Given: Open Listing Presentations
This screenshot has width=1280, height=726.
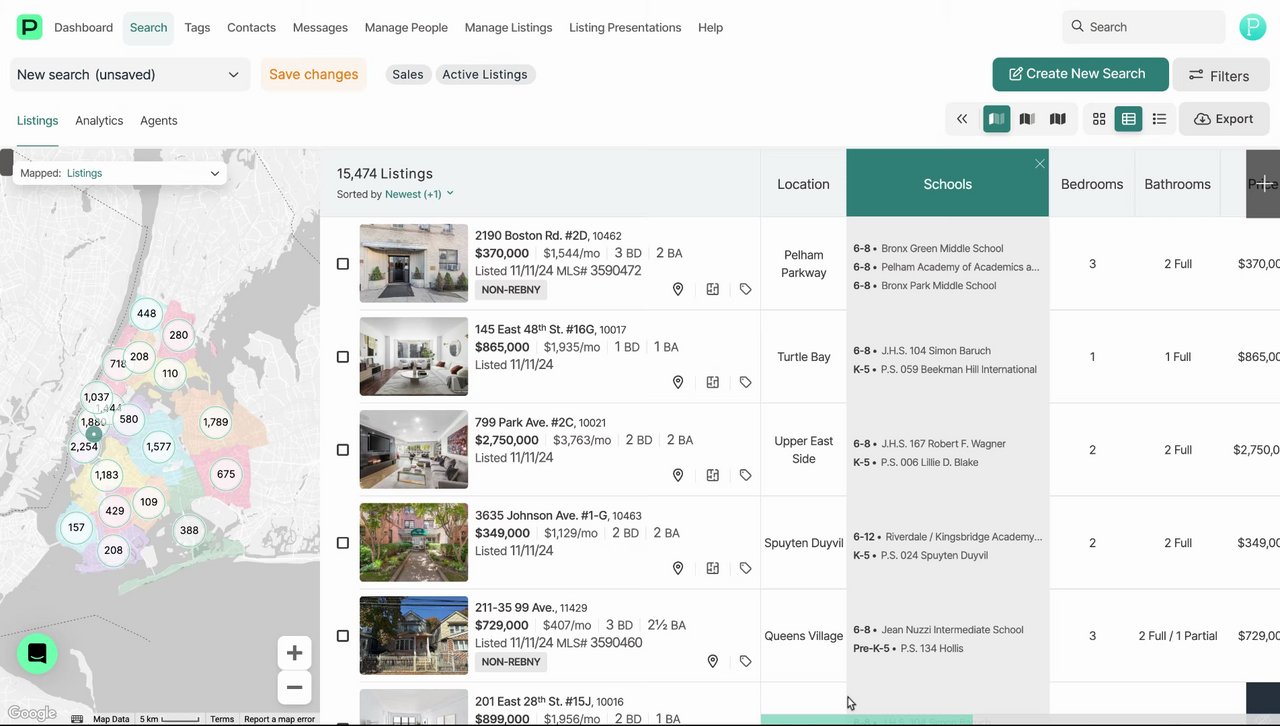Looking at the screenshot, I should tap(625, 27).
